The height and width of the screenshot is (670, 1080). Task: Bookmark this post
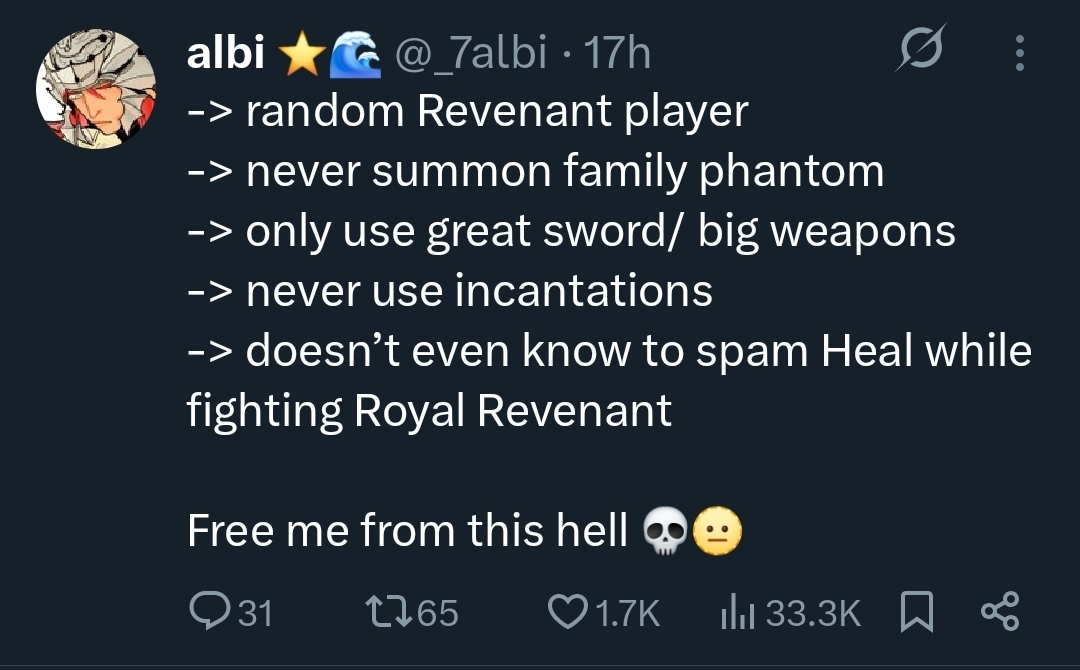pyautogui.click(x=917, y=611)
